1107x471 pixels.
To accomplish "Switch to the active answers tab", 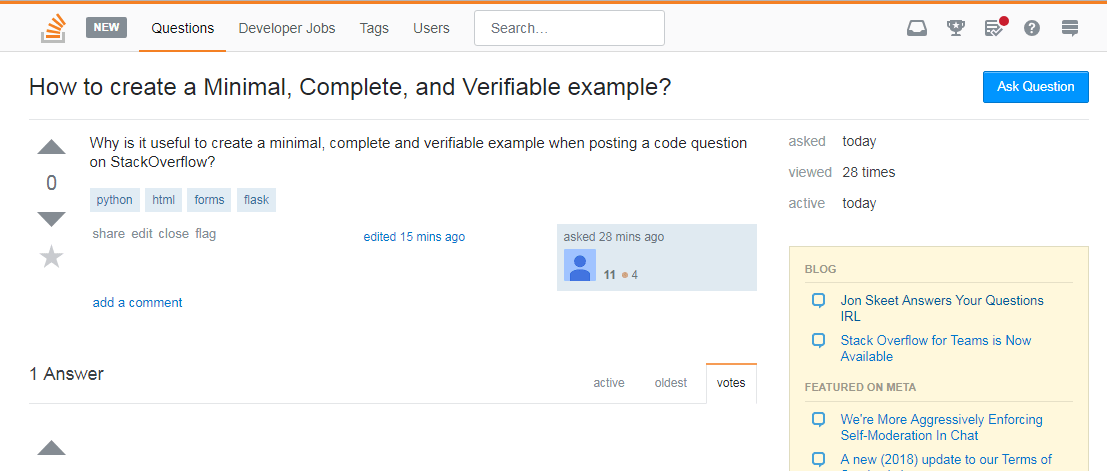I will 609,383.
